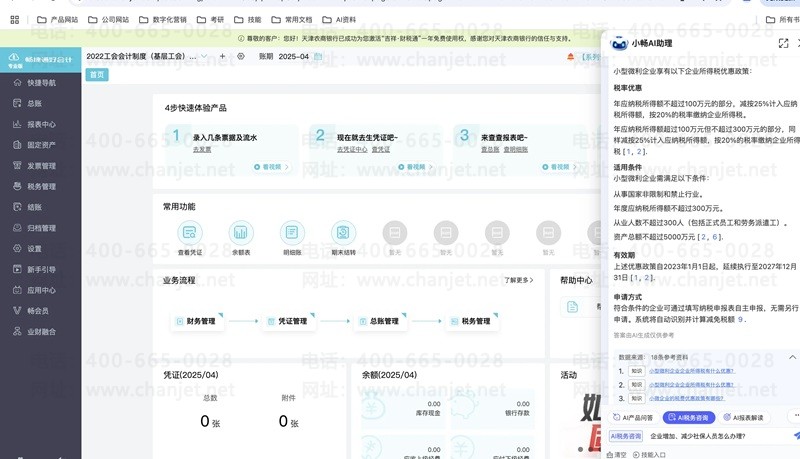Screen dimensions: 800x459
Task: Click 了解更多 in 业务流程 section
Action: point(519,280)
